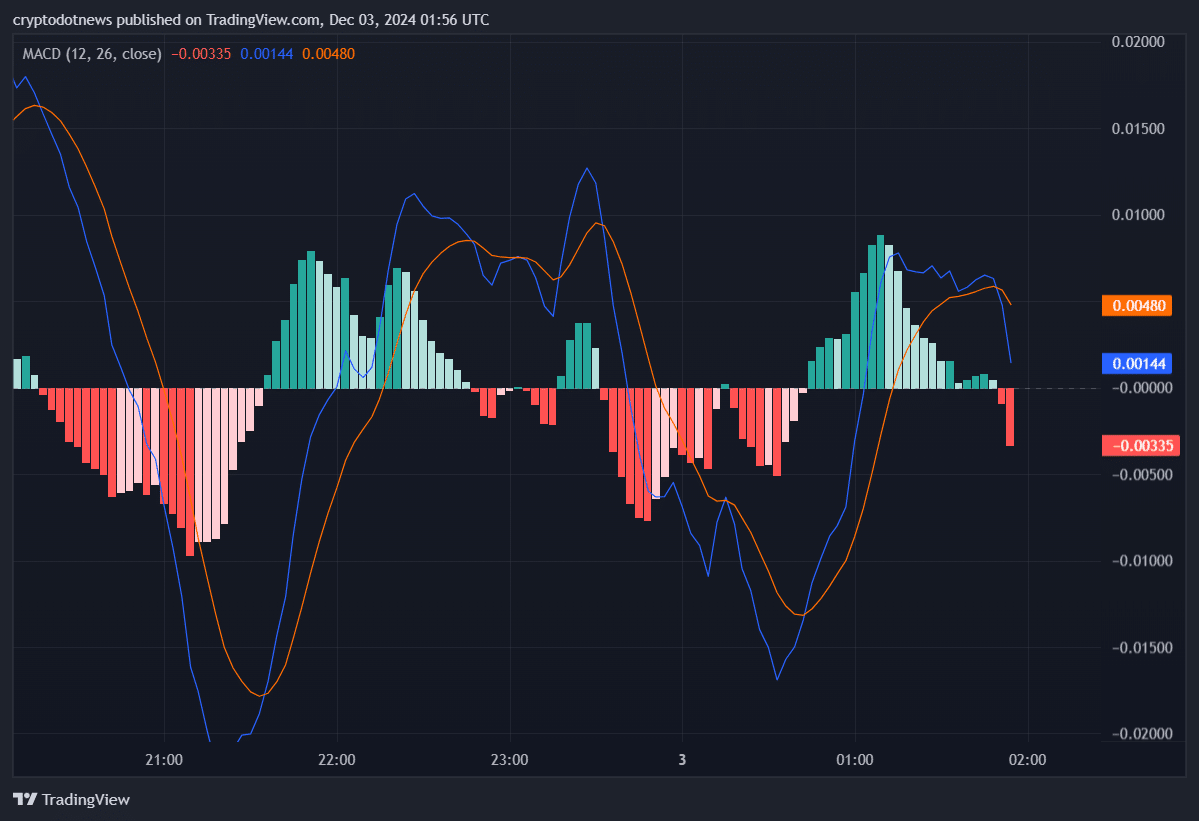Click the -0.01500 scale value

pyautogui.click(x=1142, y=647)
